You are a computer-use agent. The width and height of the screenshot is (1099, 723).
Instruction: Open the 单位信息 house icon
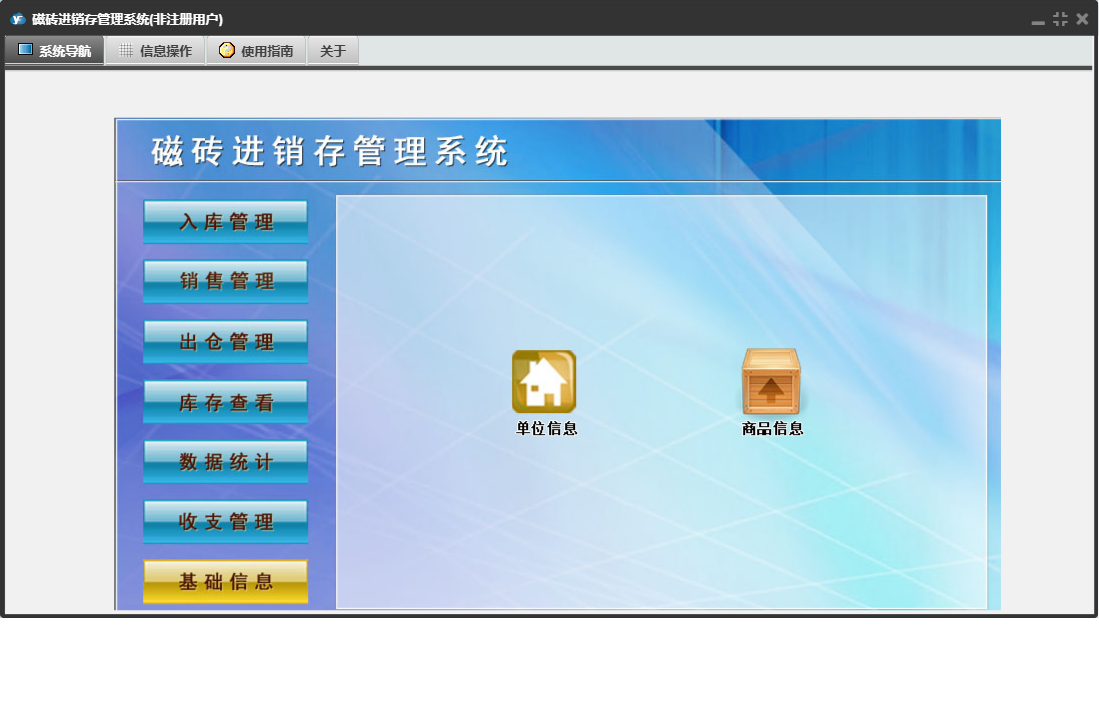(544, 382)
